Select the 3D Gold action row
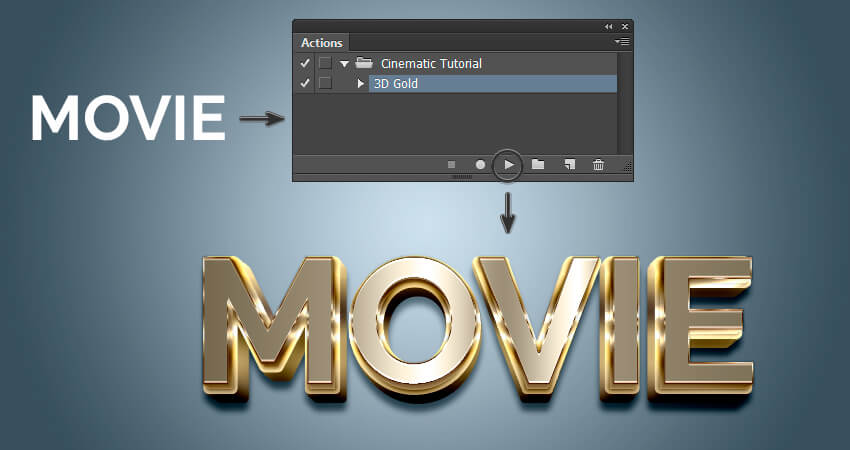Image resolution: width=850 pixels, height=450 pixels. [x=493, y=83]
